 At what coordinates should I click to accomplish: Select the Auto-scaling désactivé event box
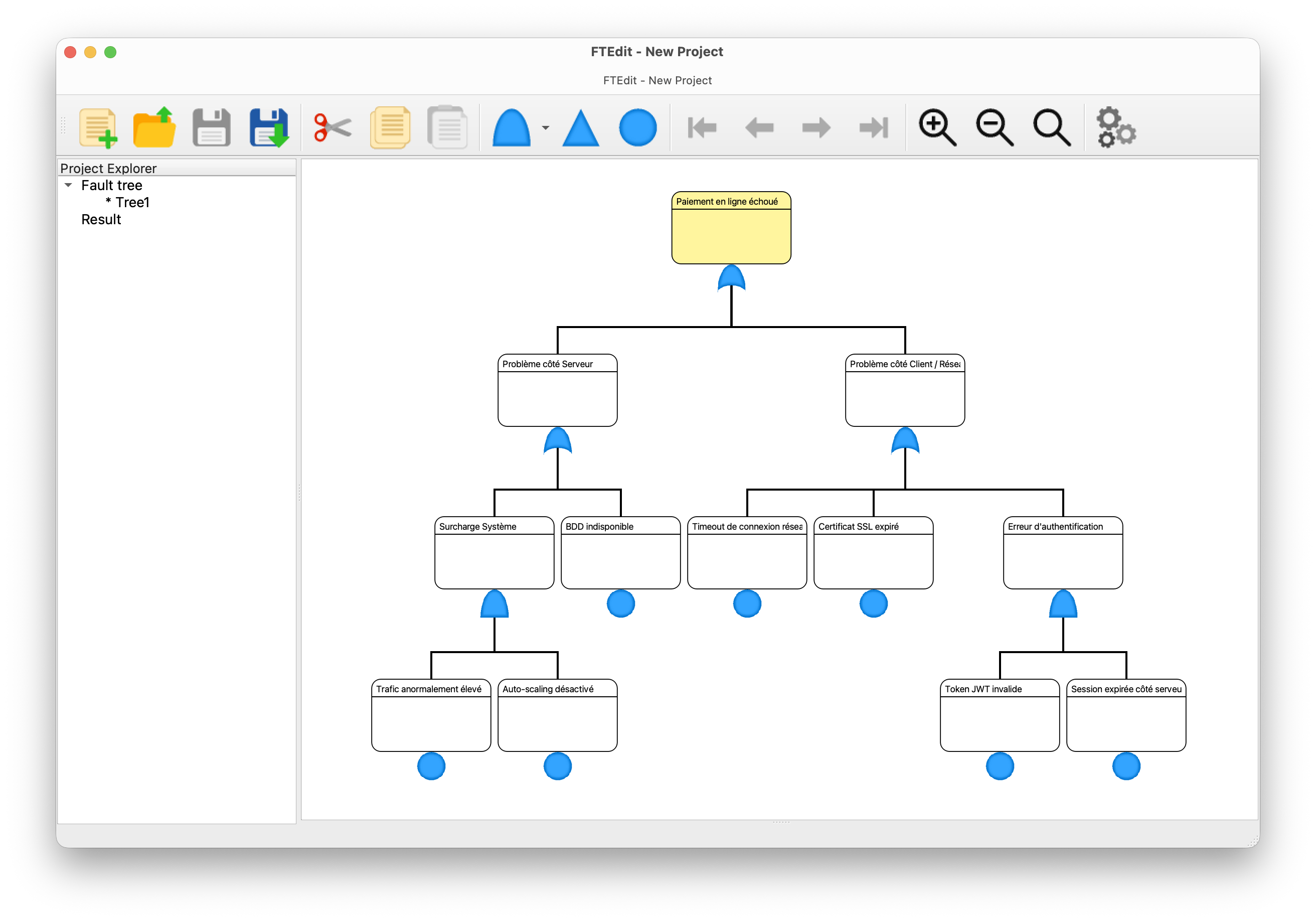coord(558,715)
